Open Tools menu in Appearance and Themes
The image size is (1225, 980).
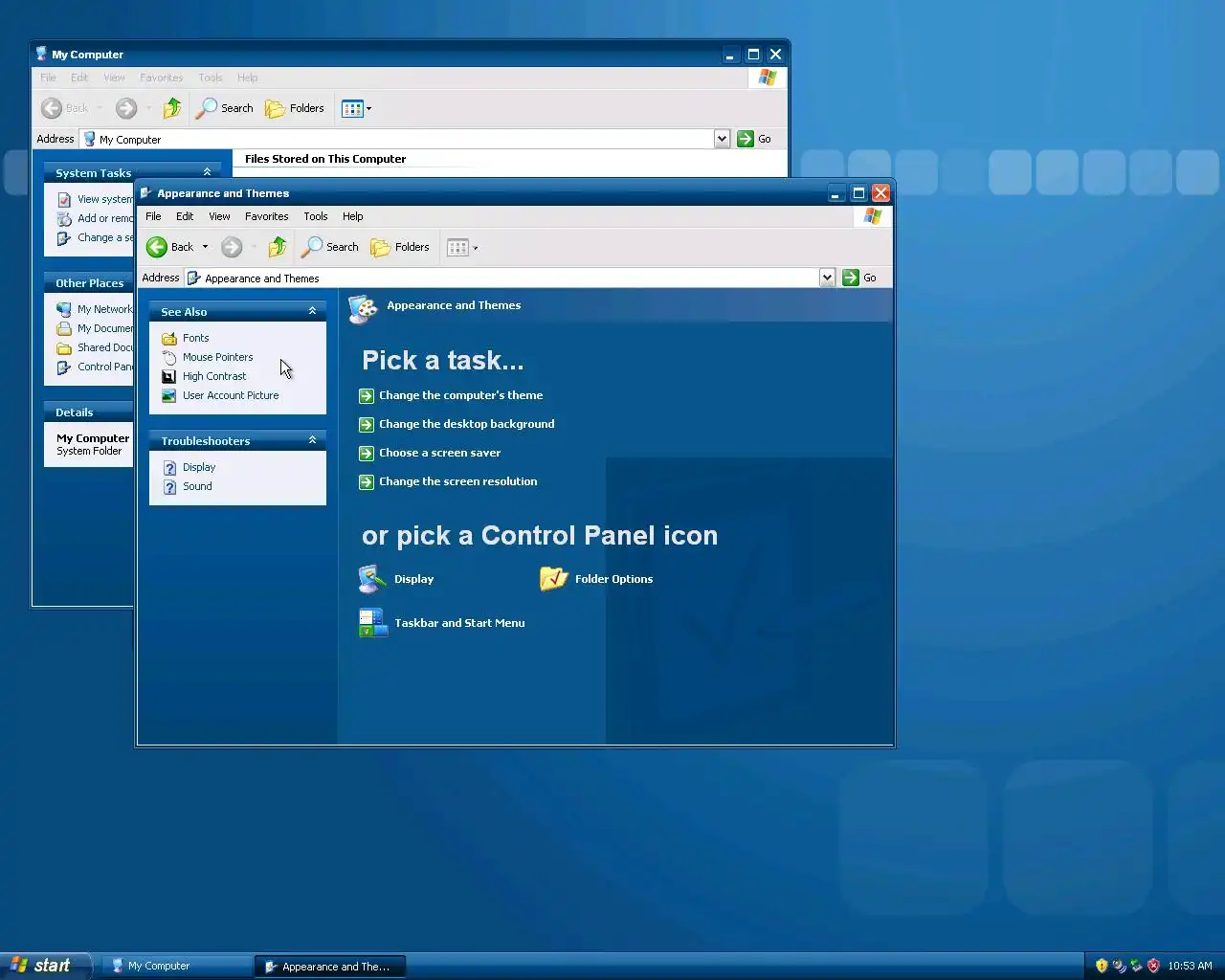(x=316, y=216)
